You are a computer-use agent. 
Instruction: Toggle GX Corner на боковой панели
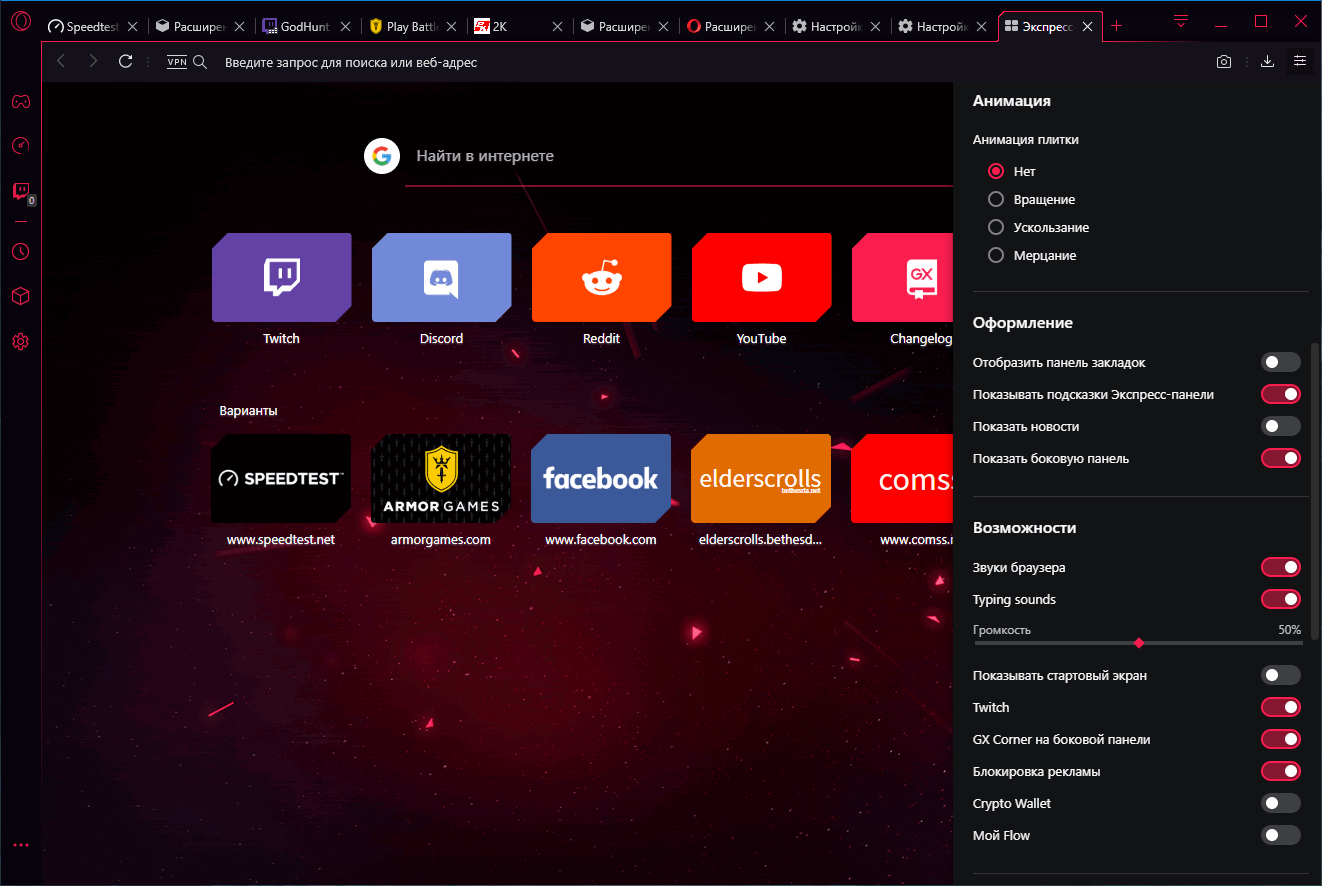click(x=1281, y=739)
